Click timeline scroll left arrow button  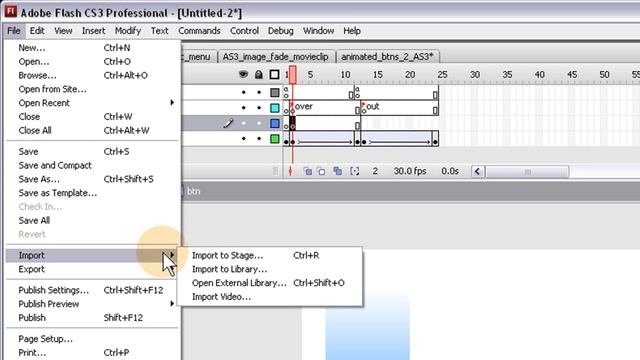pyautogui.click(x=478, y=171)
